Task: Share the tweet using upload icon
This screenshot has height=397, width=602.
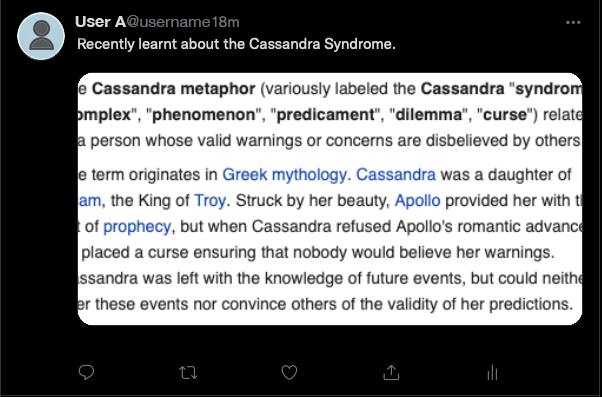Action: coord(391,372)
